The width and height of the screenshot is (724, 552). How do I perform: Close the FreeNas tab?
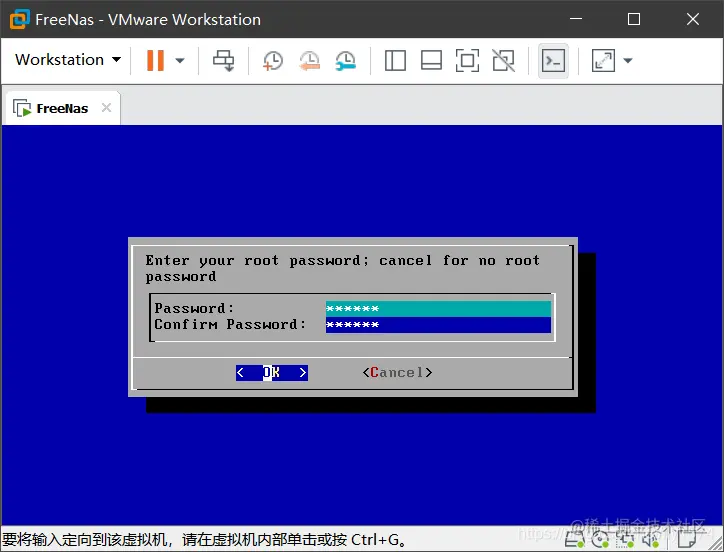tap(106, 108)
